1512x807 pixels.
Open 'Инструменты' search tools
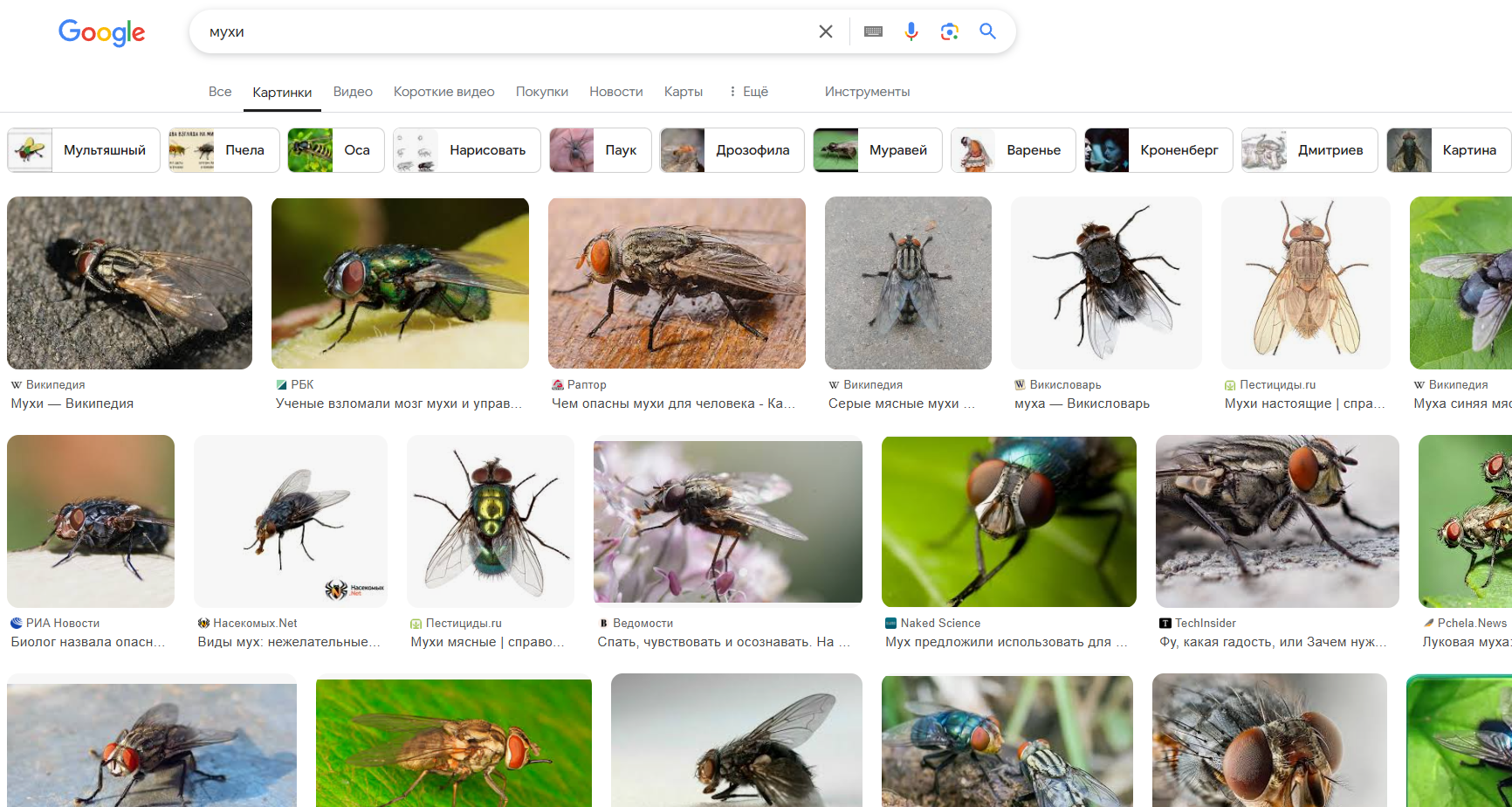click(x=867, y=92)
